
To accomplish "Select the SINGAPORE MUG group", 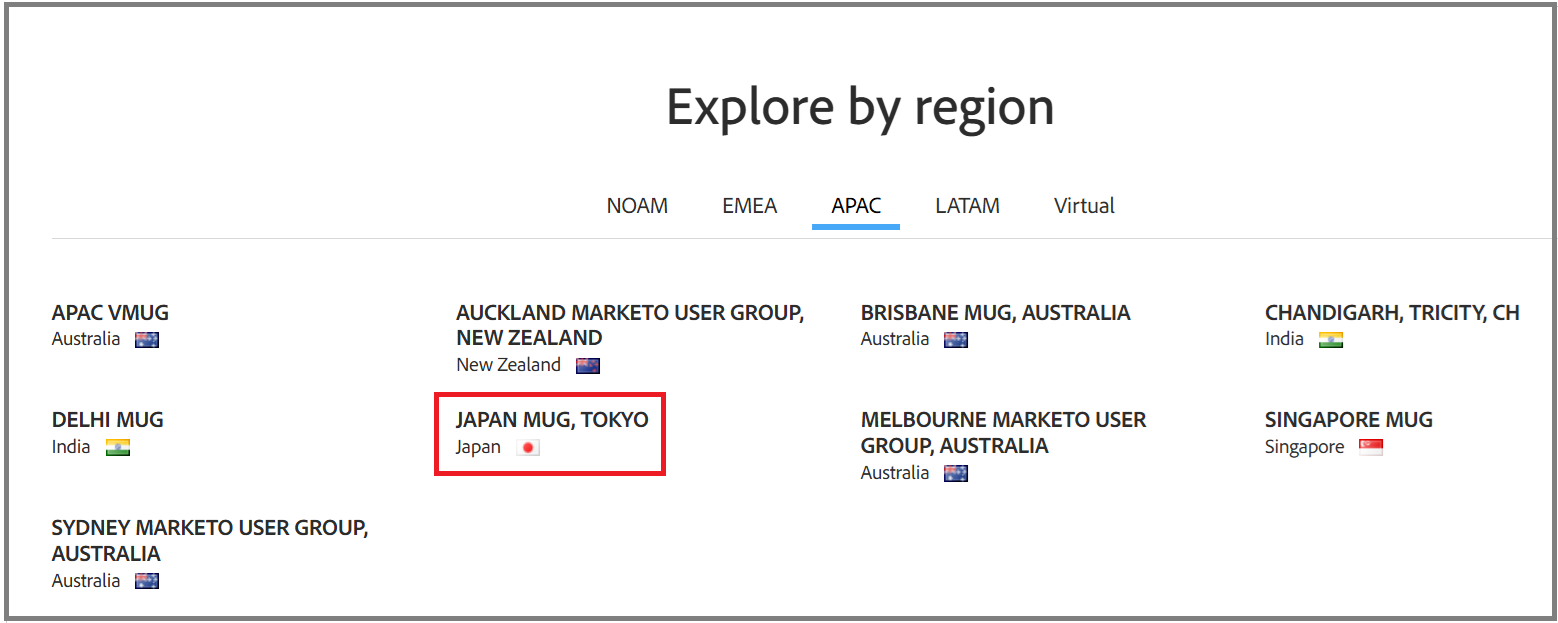I will click(x=1349, y=419).
